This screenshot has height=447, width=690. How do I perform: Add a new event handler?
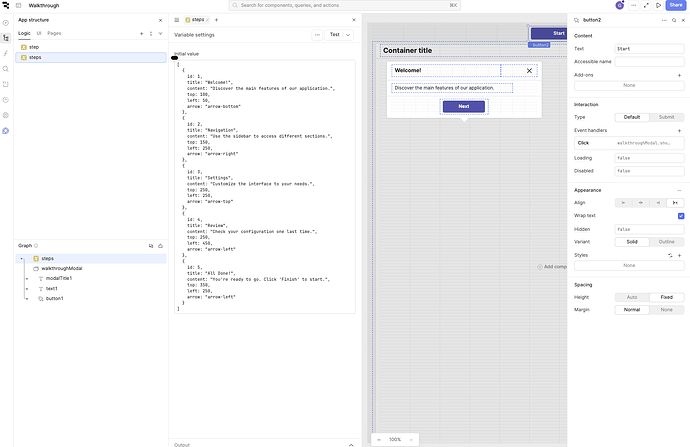pos(679,130)
